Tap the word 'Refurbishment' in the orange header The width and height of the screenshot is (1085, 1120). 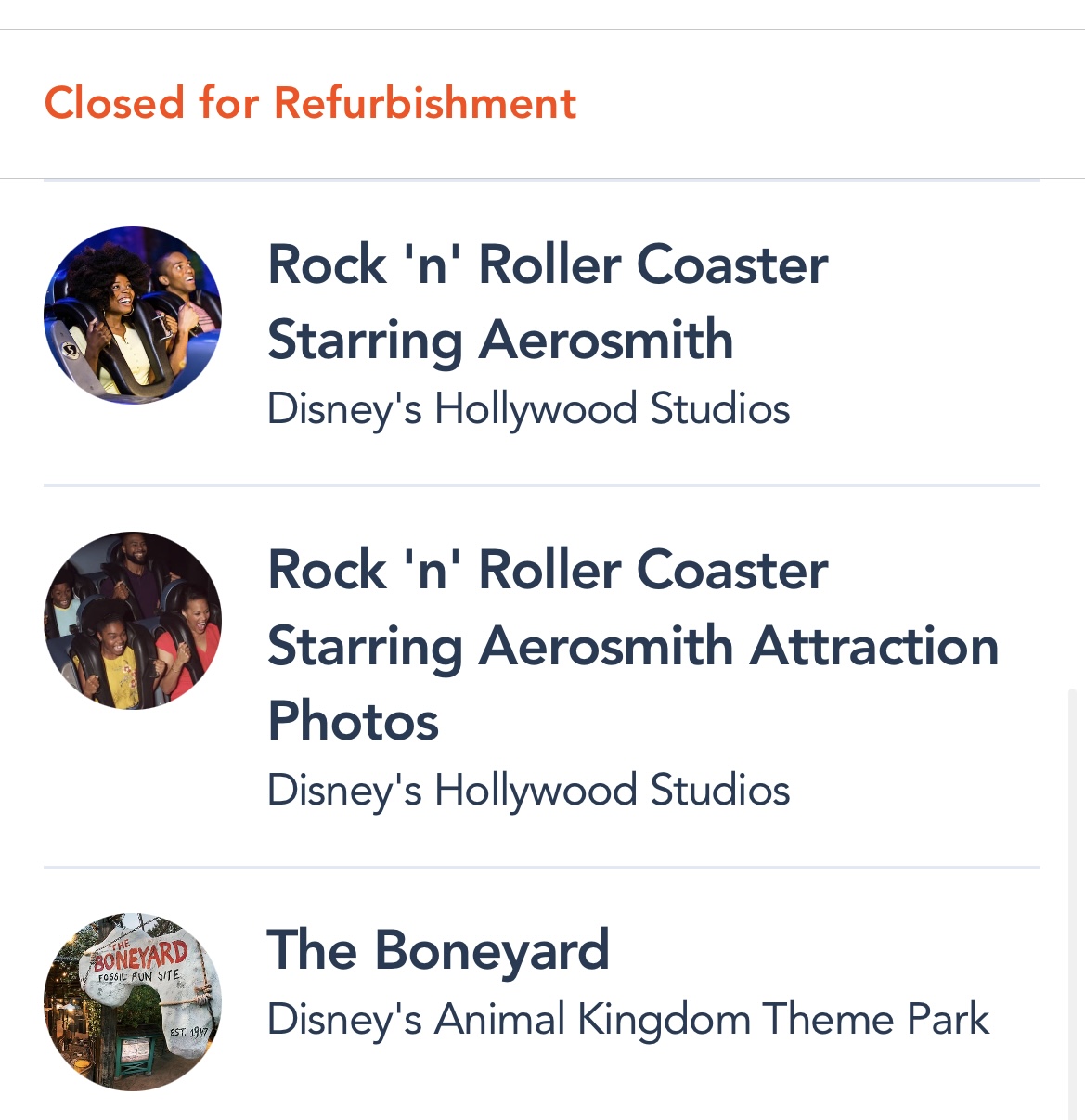425,102
